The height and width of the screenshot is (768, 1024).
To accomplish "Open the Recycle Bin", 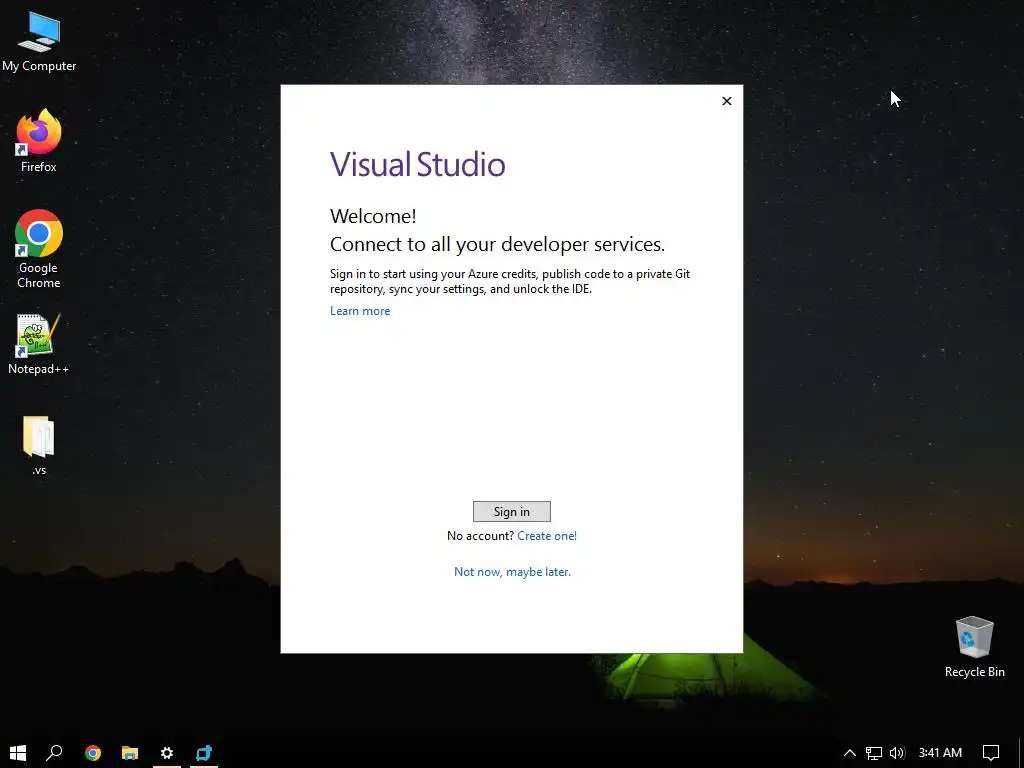I will pos(974,647).
